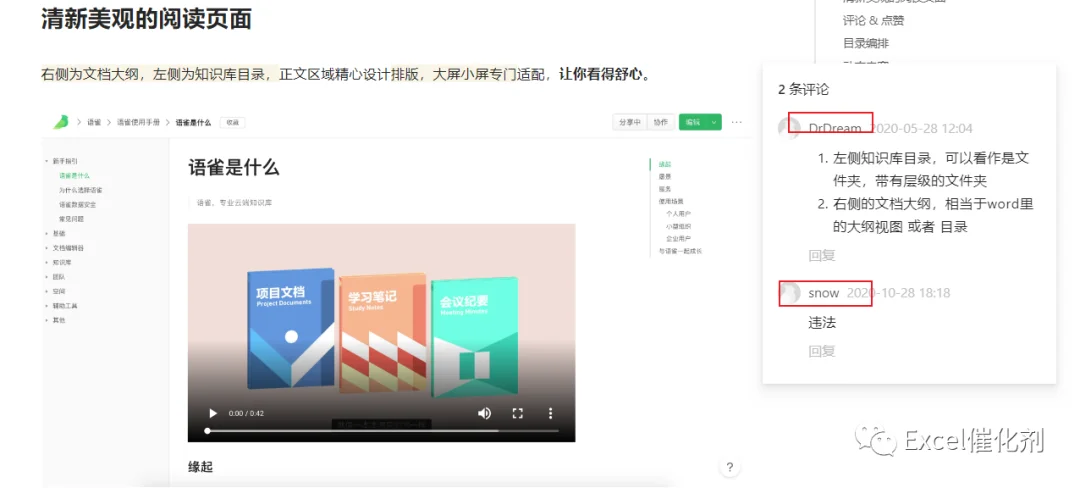Open the 语雀使用手册 breadcrumb link

[138, 122]
